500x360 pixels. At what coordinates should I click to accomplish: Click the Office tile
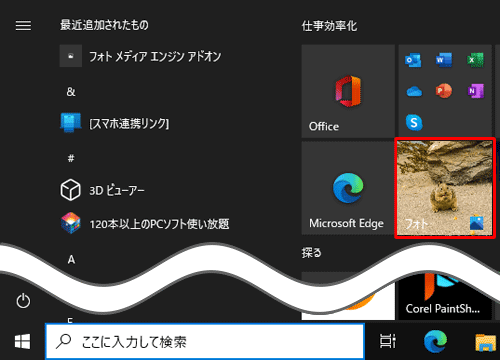coord(348,91)
